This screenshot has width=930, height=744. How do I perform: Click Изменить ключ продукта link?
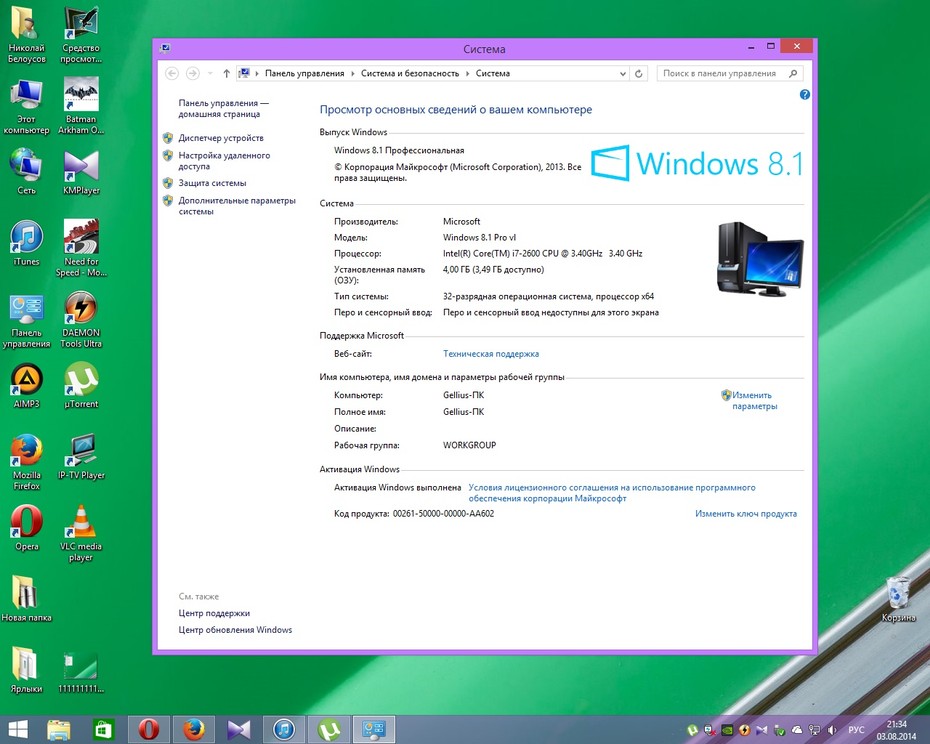(746, 514)
